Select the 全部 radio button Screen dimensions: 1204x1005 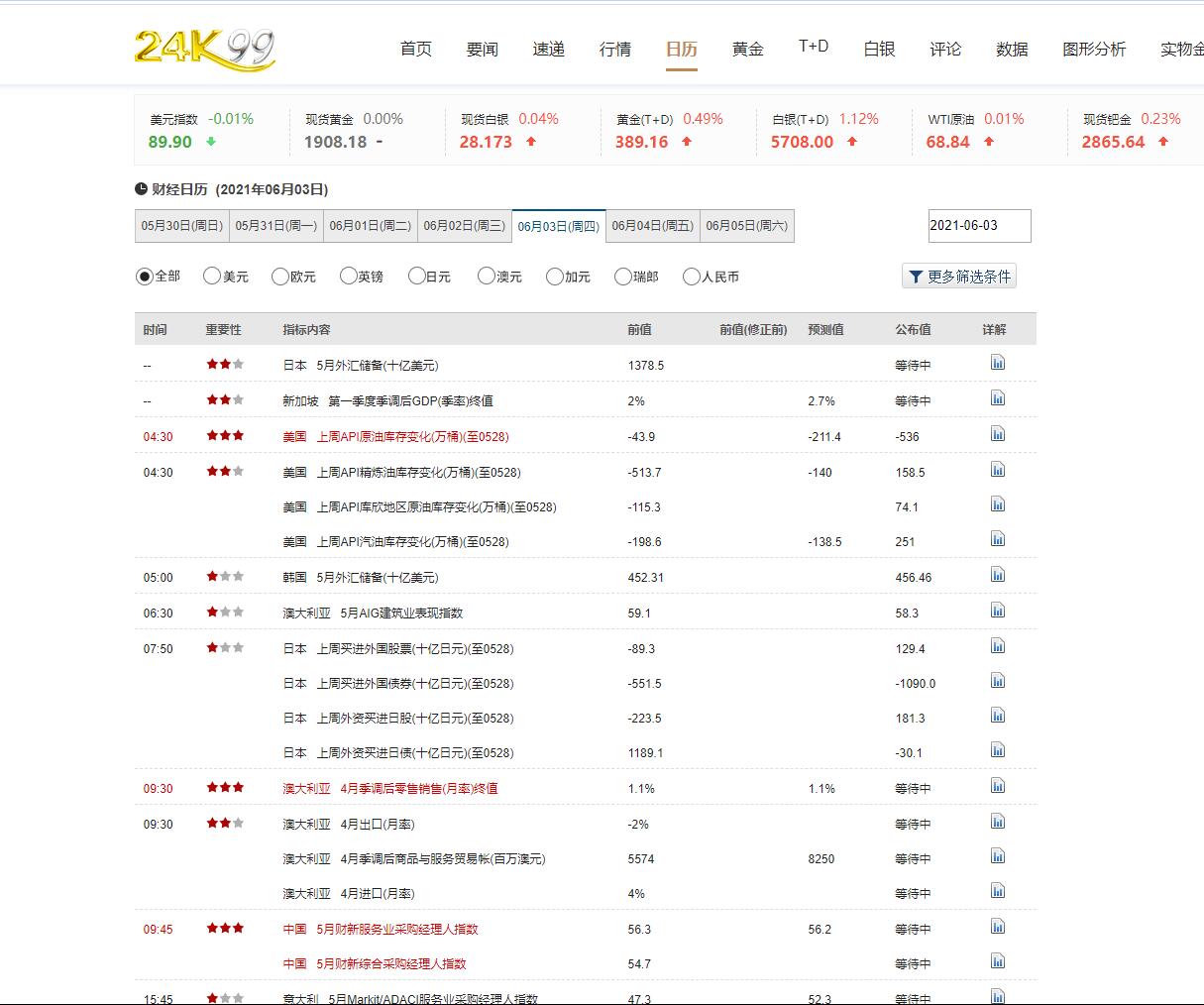pos(145,277)
